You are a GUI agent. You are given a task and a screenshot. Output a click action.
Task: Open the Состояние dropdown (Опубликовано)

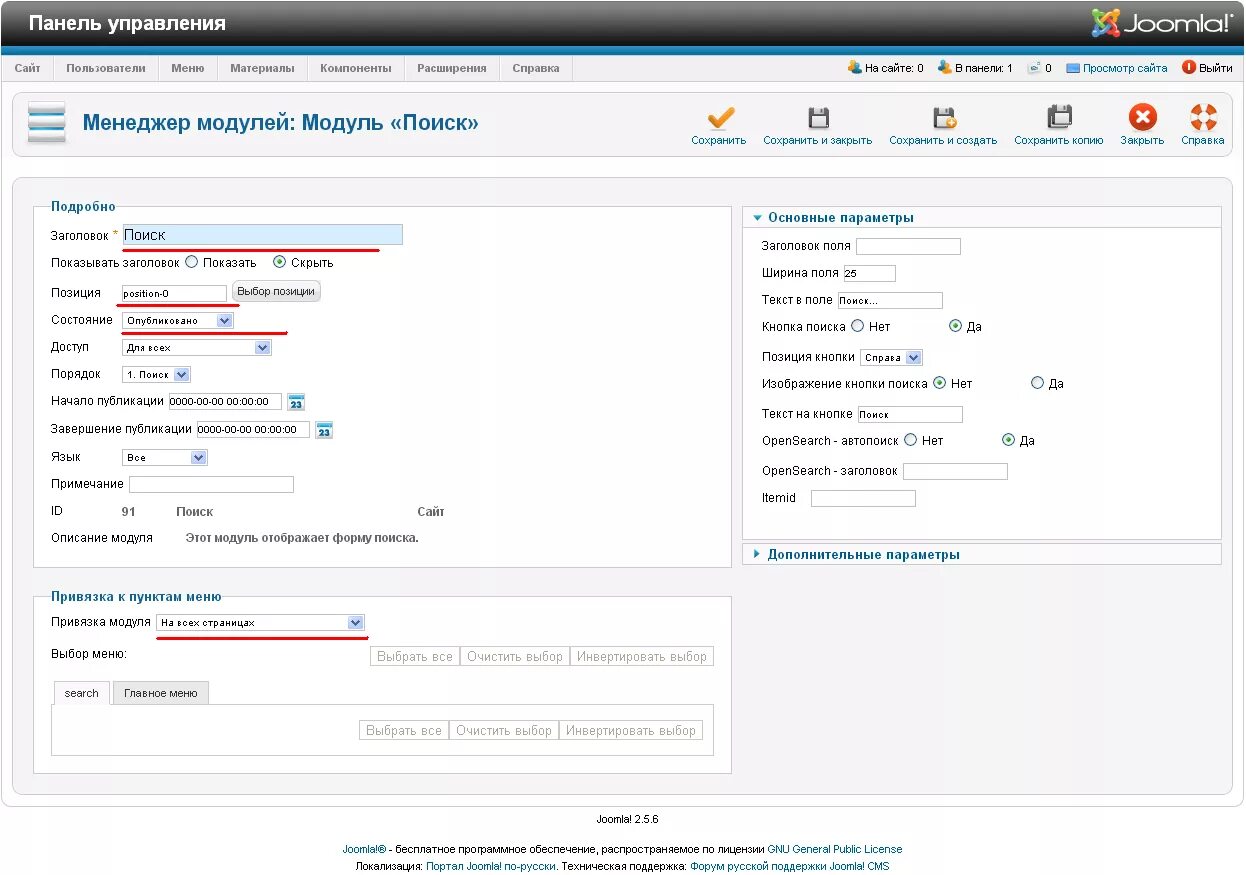point(178,321)
